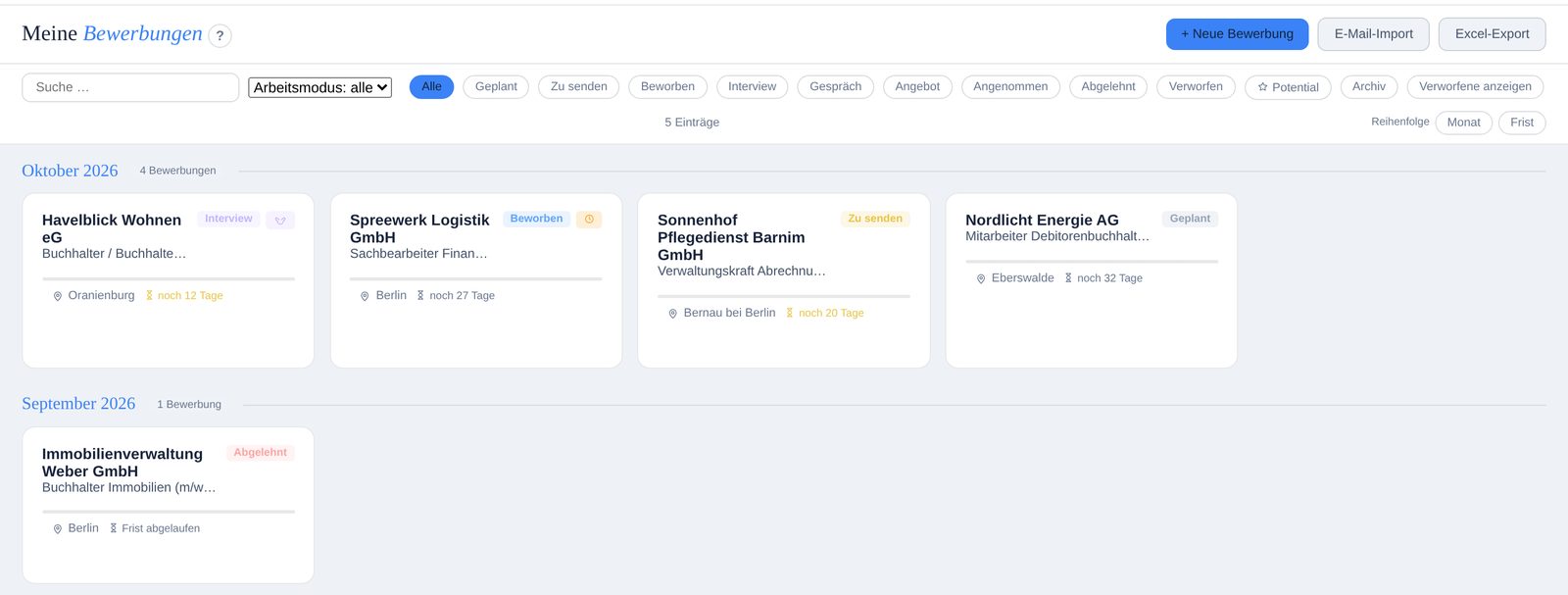Open the Arbeitsmodus dropdown
This screenshot has height=595, width=1568.
pyautogui.click(x=320, y=87)
